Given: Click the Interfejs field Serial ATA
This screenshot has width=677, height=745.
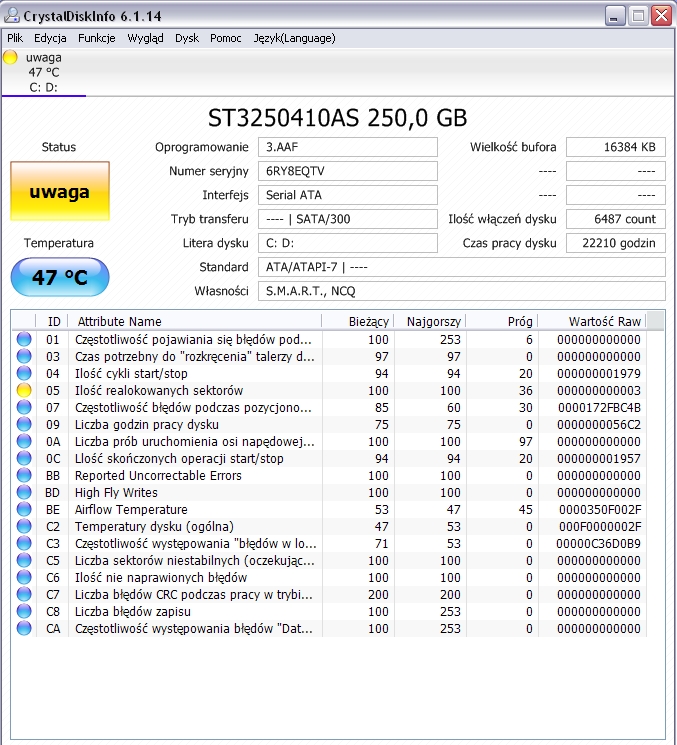Looking at the screenshot, I should [348, 195].
